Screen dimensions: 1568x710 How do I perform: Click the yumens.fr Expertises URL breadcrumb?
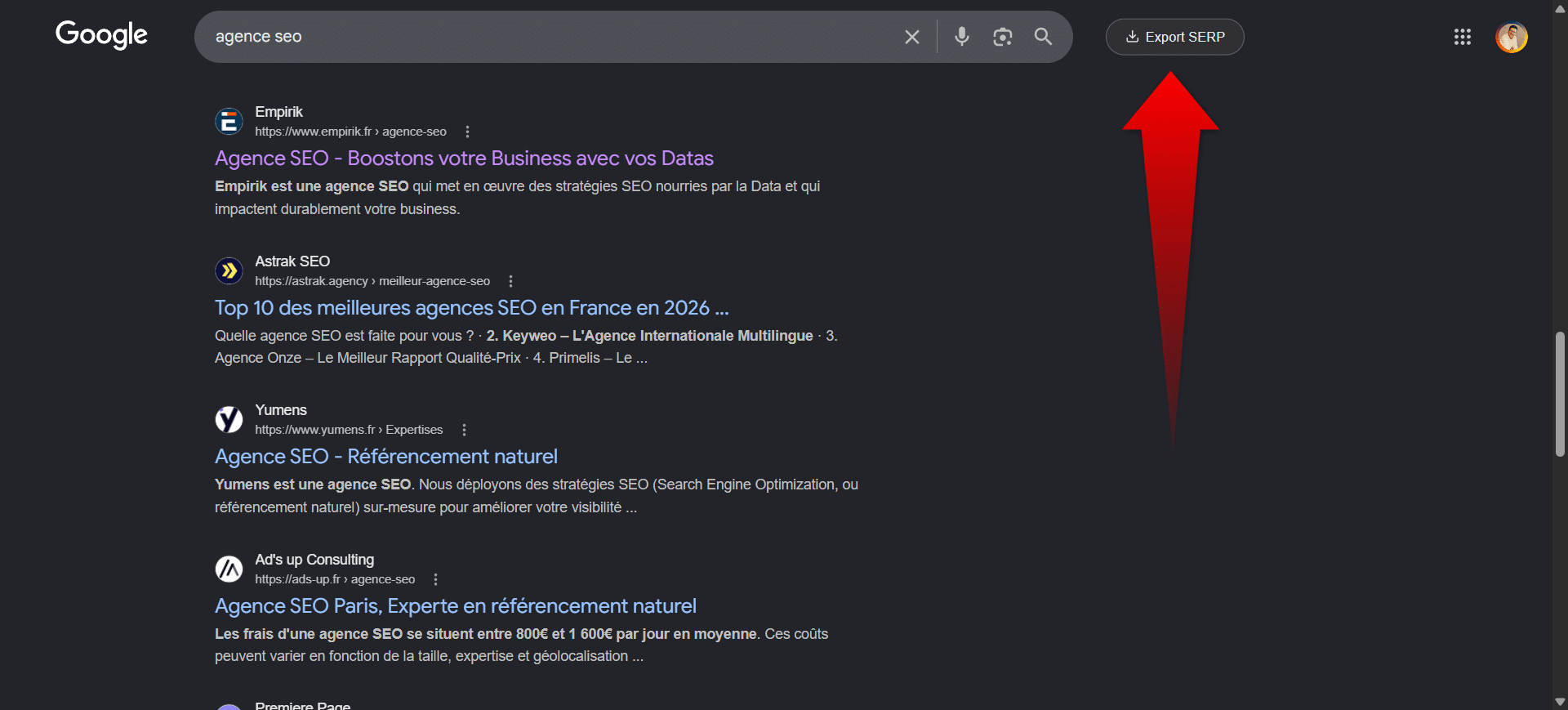(x=349, y=430)
